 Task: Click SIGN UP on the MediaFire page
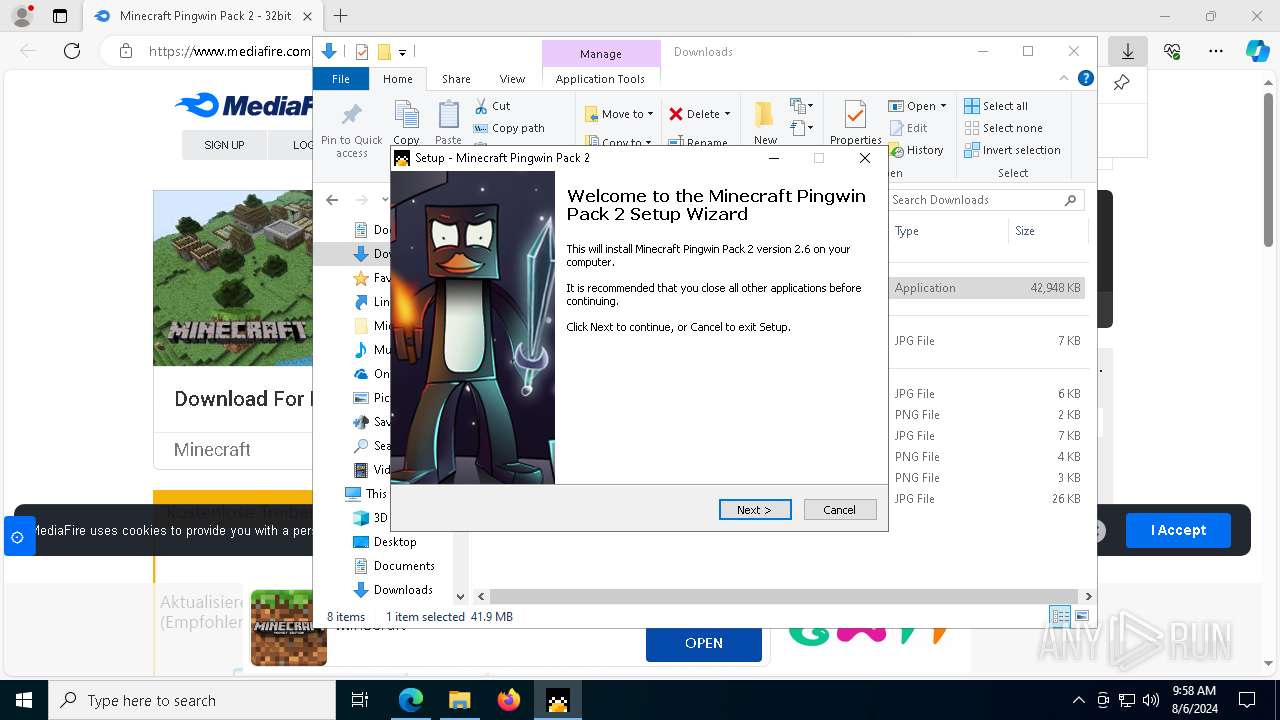(x=224, y=145)
